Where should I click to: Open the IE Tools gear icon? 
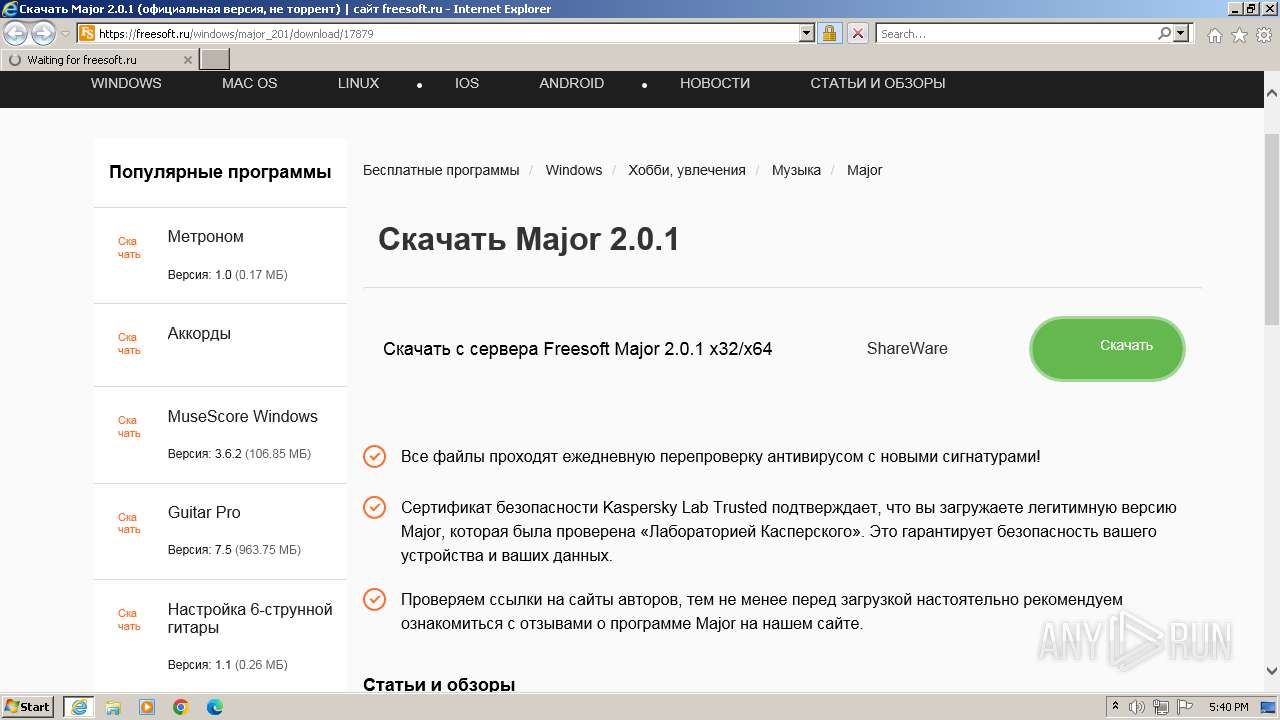(1263, 35)
